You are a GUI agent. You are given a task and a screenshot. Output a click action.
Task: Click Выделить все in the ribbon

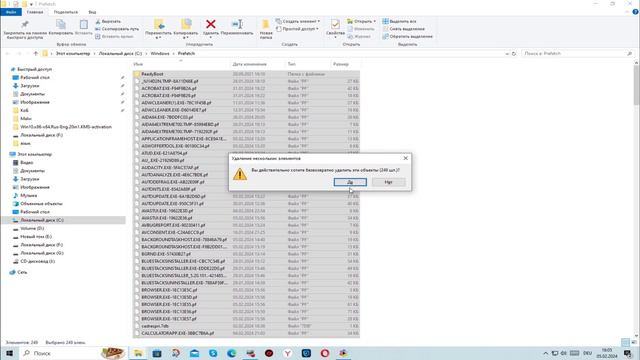point(399,21)
